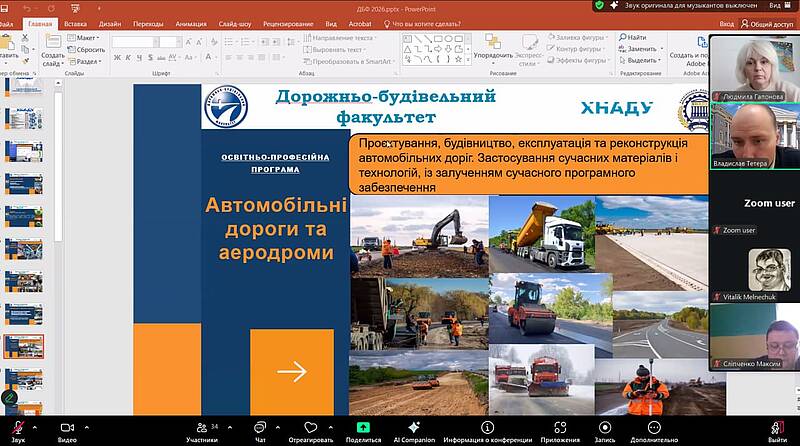The width and height of the screenshot is (800, 446).
Task: Open the Zoom Chat panel
Action: tap(260, 427)
